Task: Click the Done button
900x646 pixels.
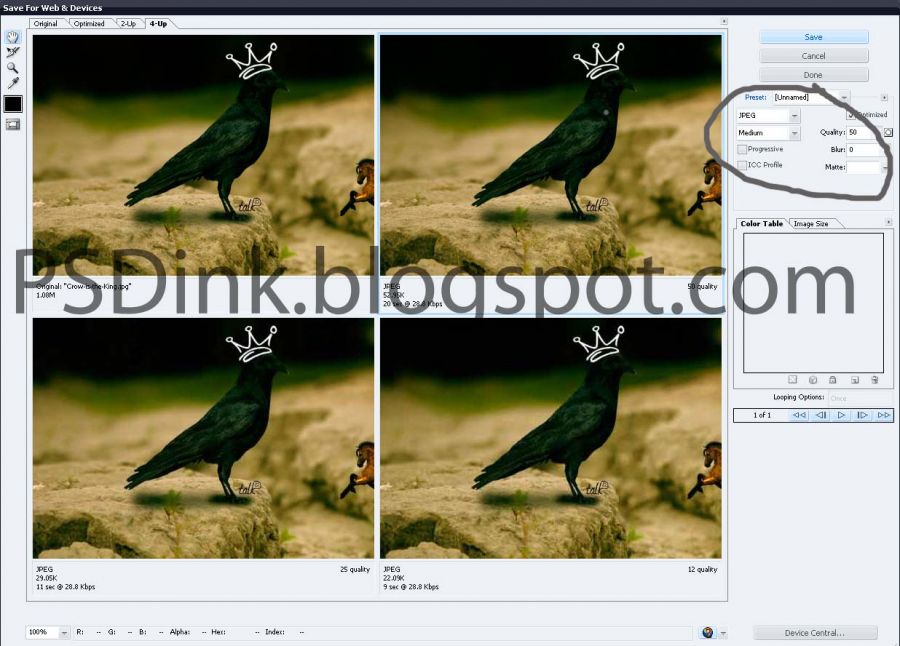Action: point(813,75)
